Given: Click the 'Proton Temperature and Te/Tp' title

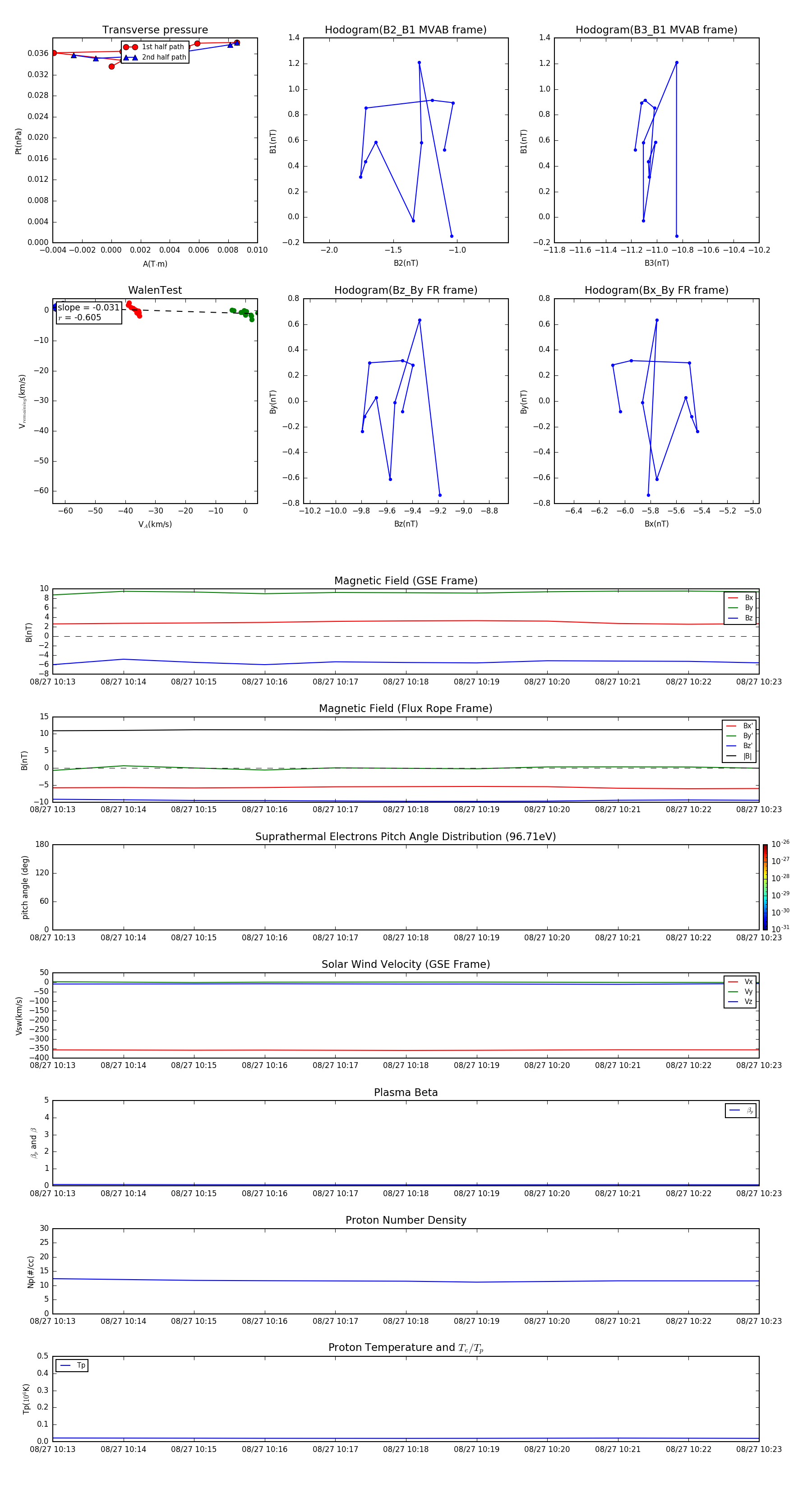Looking at the screenshot, I should point(406,1348).
